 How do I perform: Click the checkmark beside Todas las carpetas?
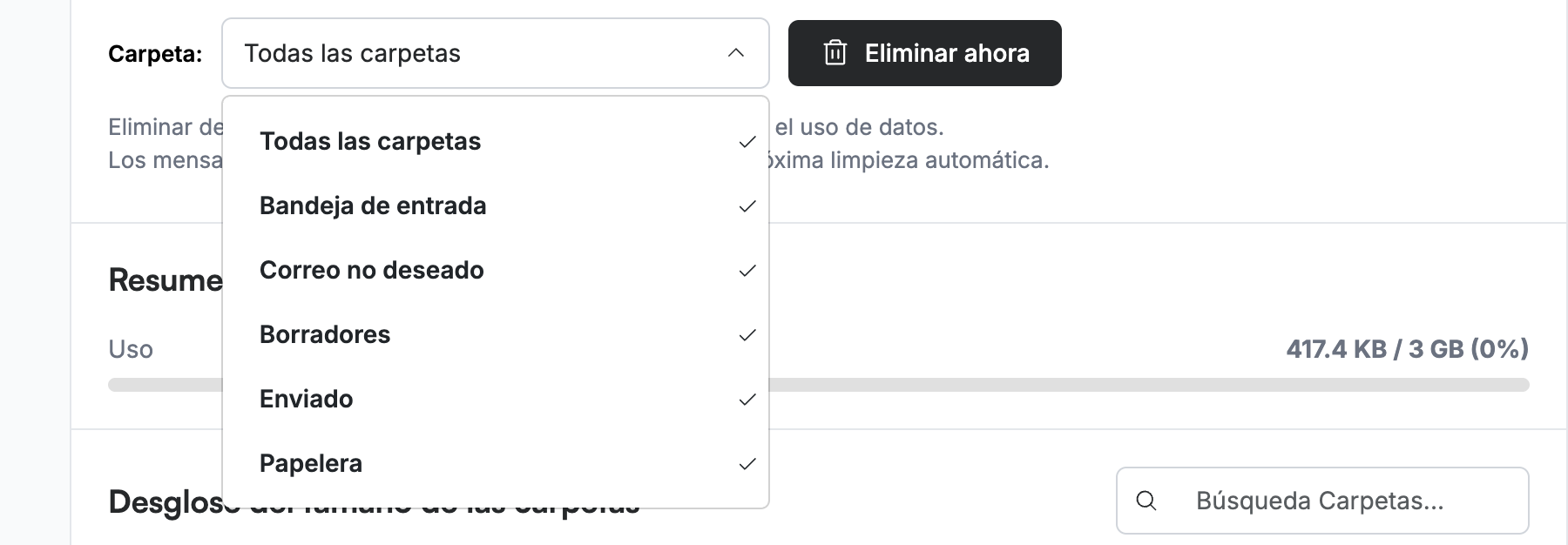click(747, 142)
